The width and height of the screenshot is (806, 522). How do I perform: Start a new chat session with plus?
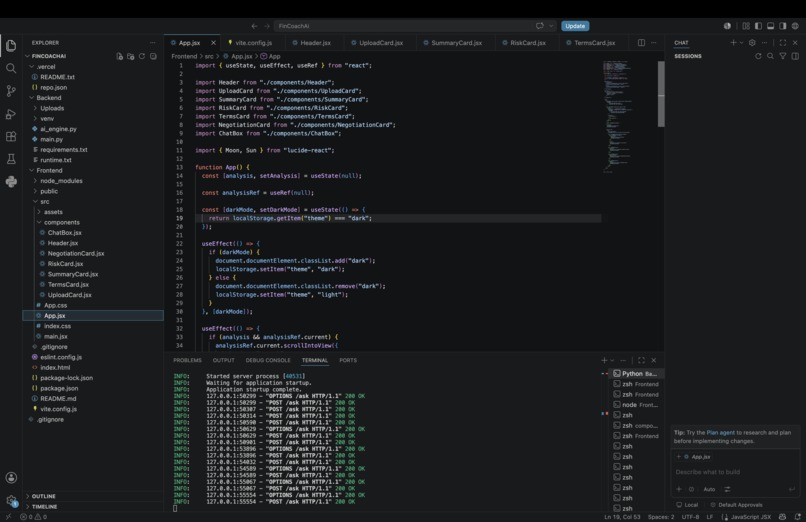(734, 43)
